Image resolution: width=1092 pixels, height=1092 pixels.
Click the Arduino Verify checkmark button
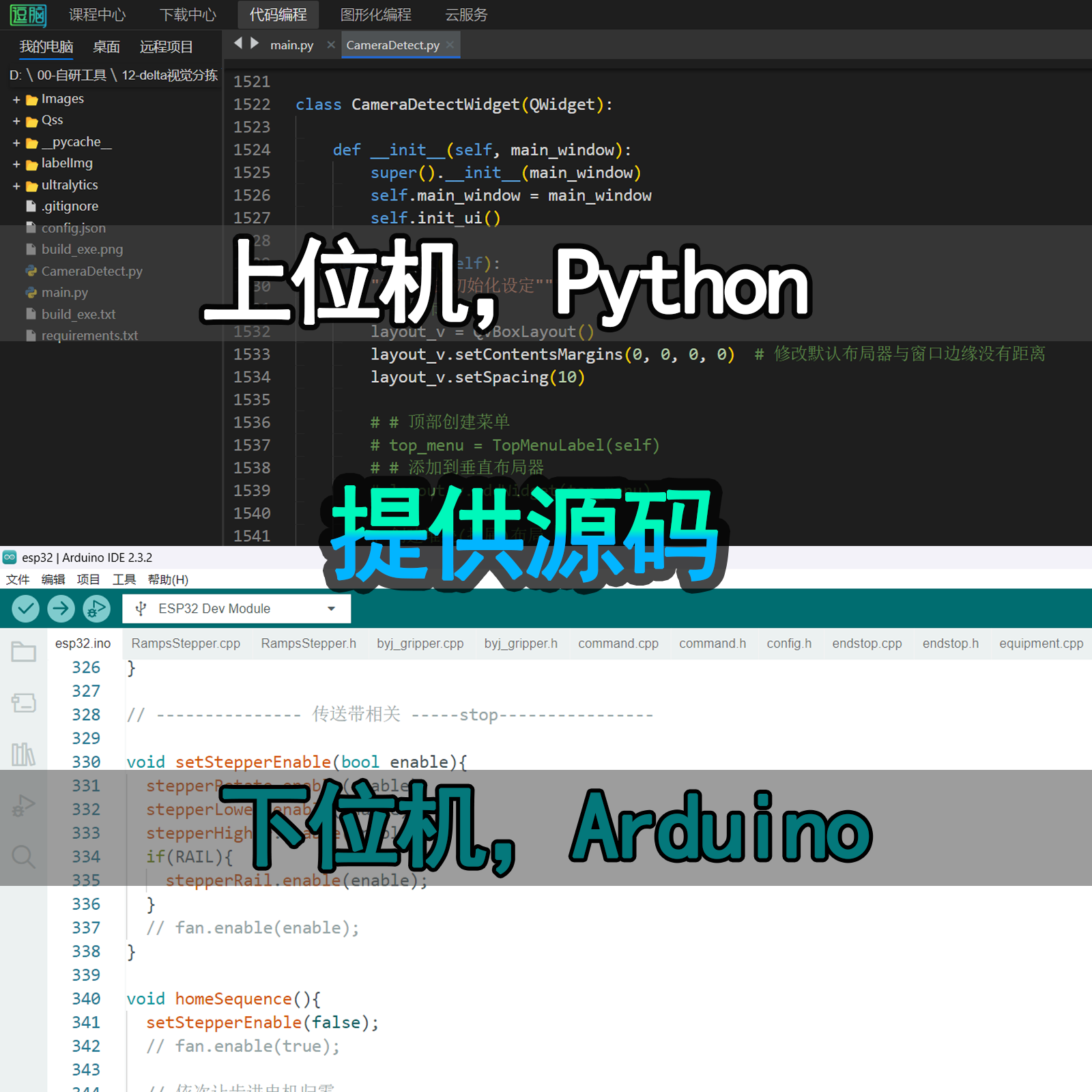click(x=25, y=608)
